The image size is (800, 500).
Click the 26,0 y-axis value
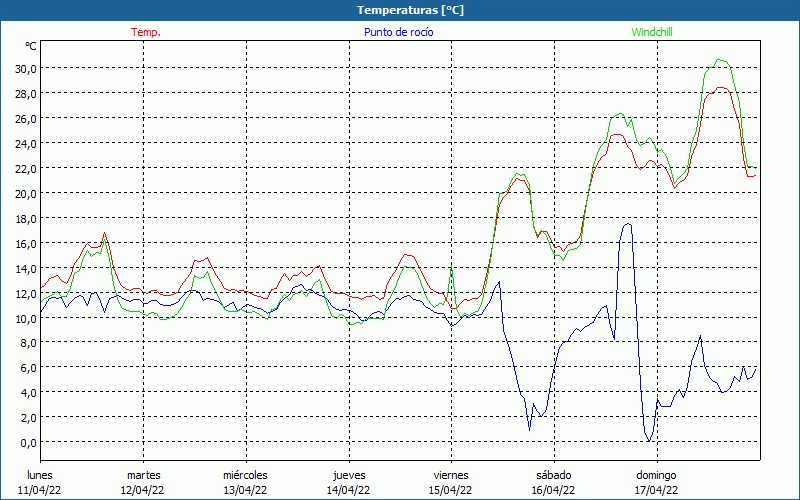26,118
